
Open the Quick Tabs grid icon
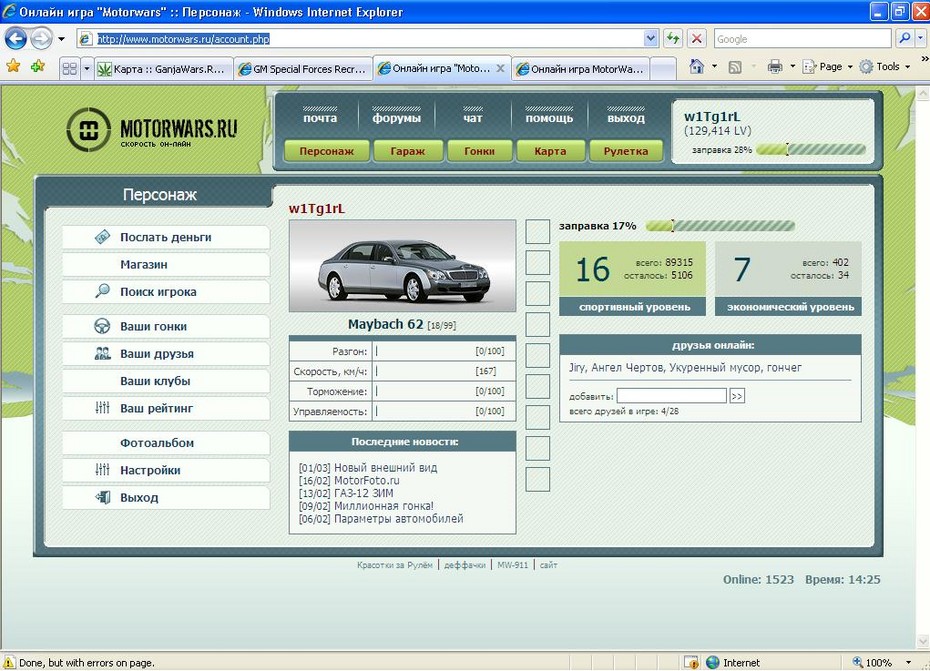coord(69,69)
